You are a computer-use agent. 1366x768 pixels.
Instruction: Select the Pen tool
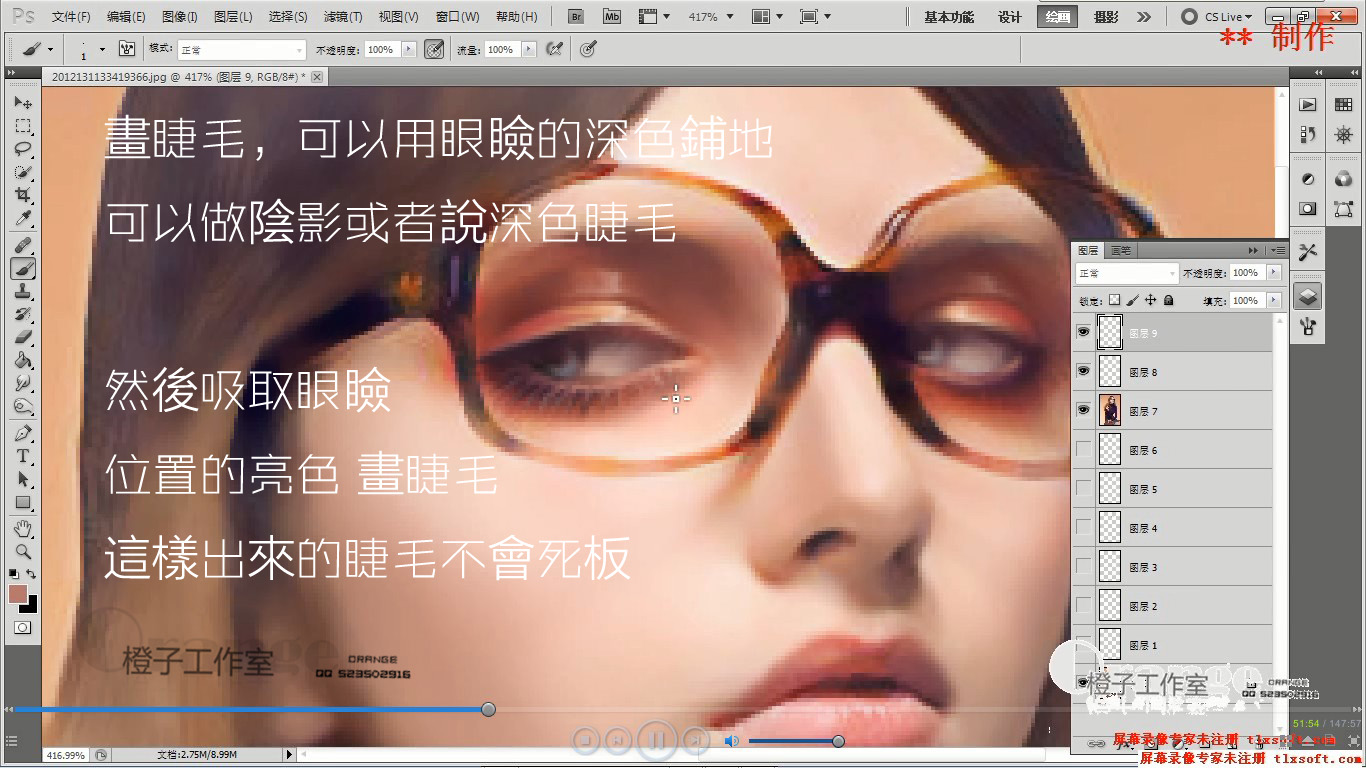[23, 433]
